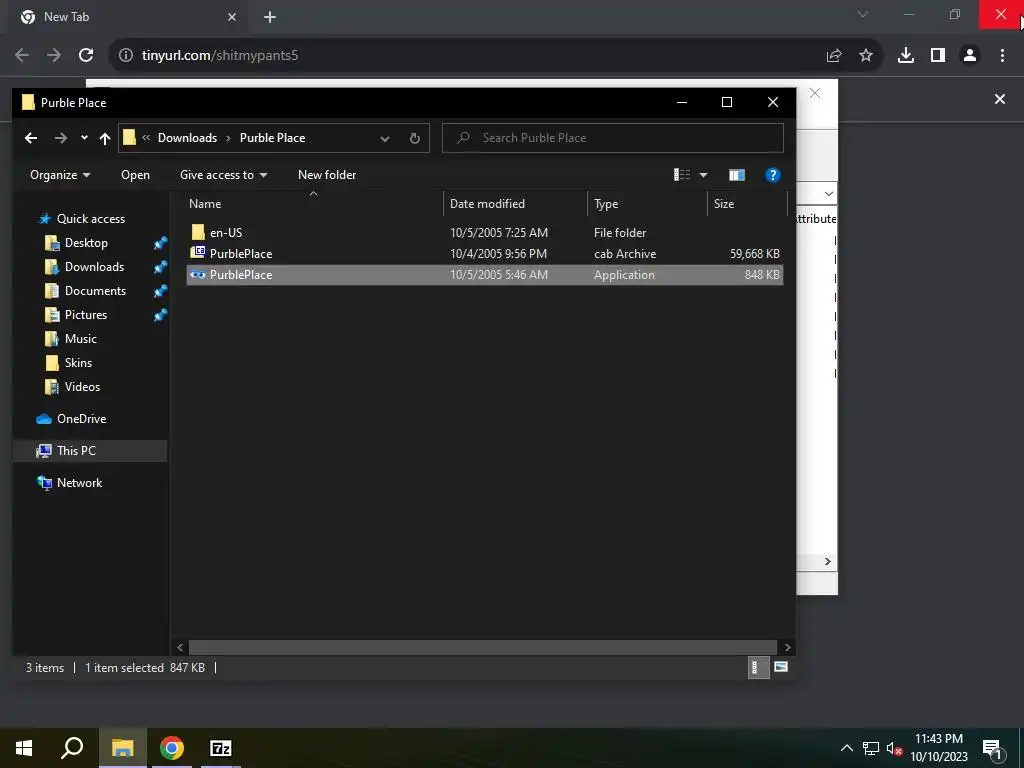This screenshot has width=1024, height=768.
Task: Click Purble Place breadcrumb segment
Action: [x=272, y=138]
